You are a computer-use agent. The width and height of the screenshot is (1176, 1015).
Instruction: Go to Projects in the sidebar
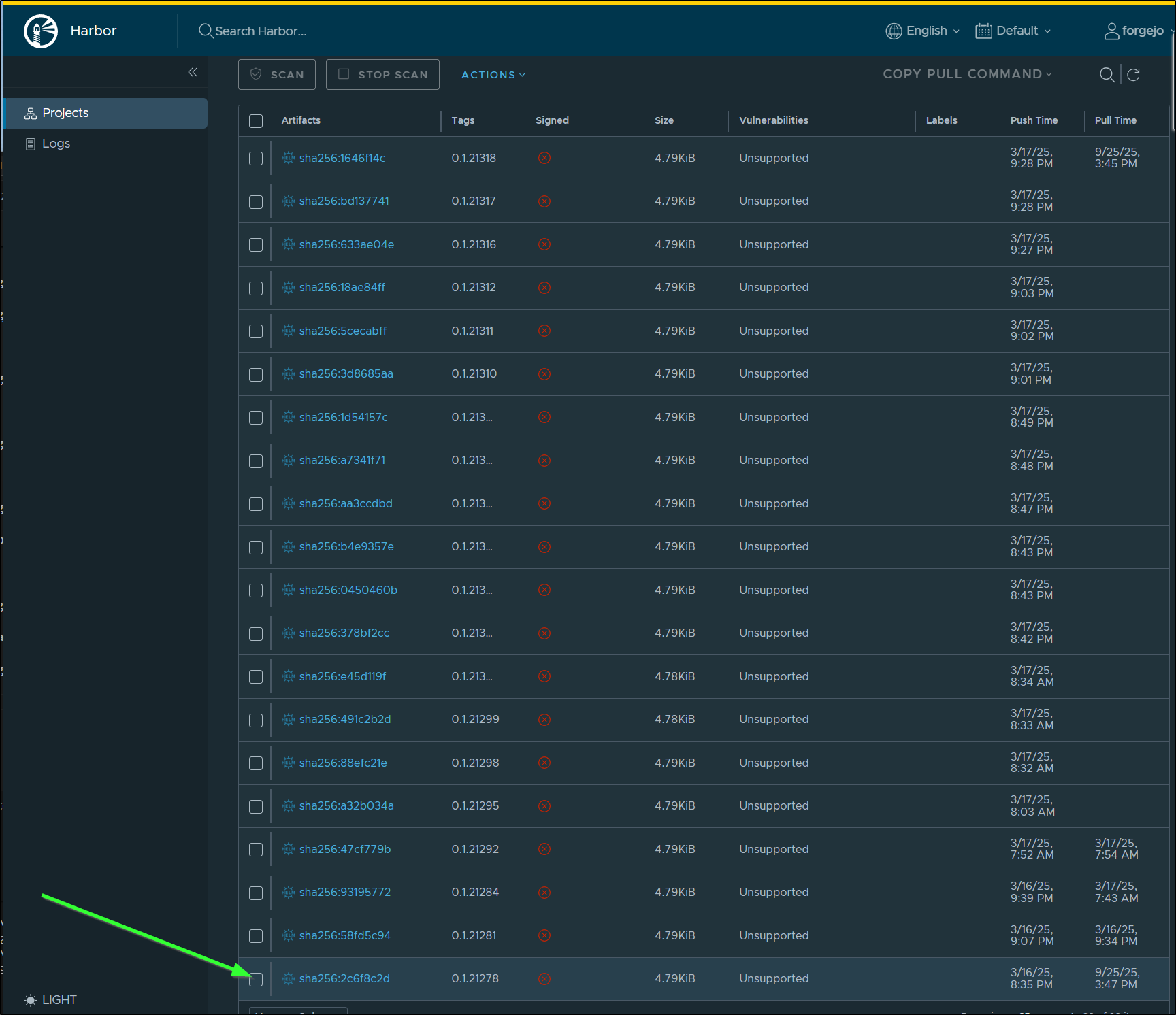tap(65, 113)
